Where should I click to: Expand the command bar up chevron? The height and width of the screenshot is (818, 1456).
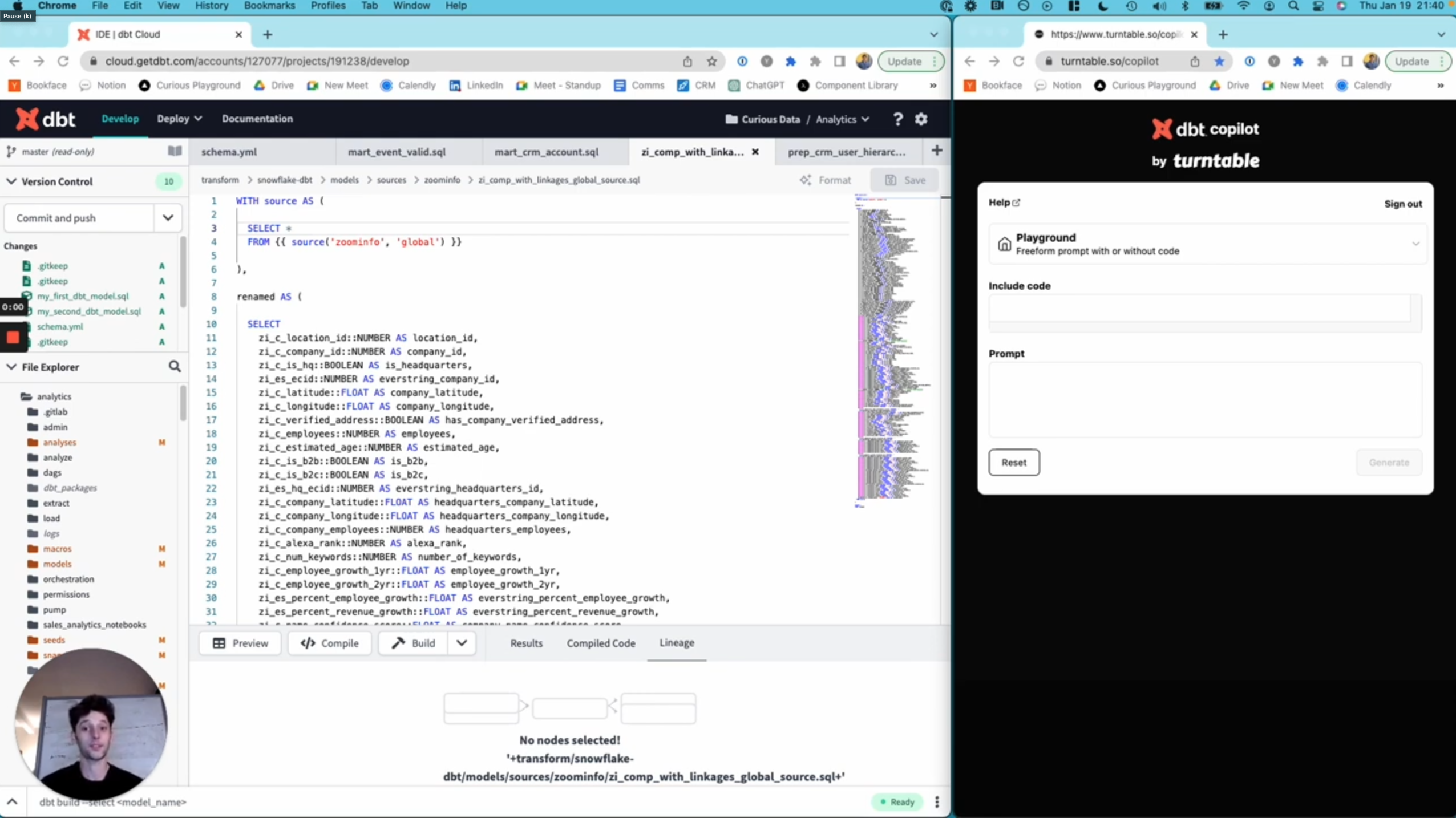click(12, 801)
